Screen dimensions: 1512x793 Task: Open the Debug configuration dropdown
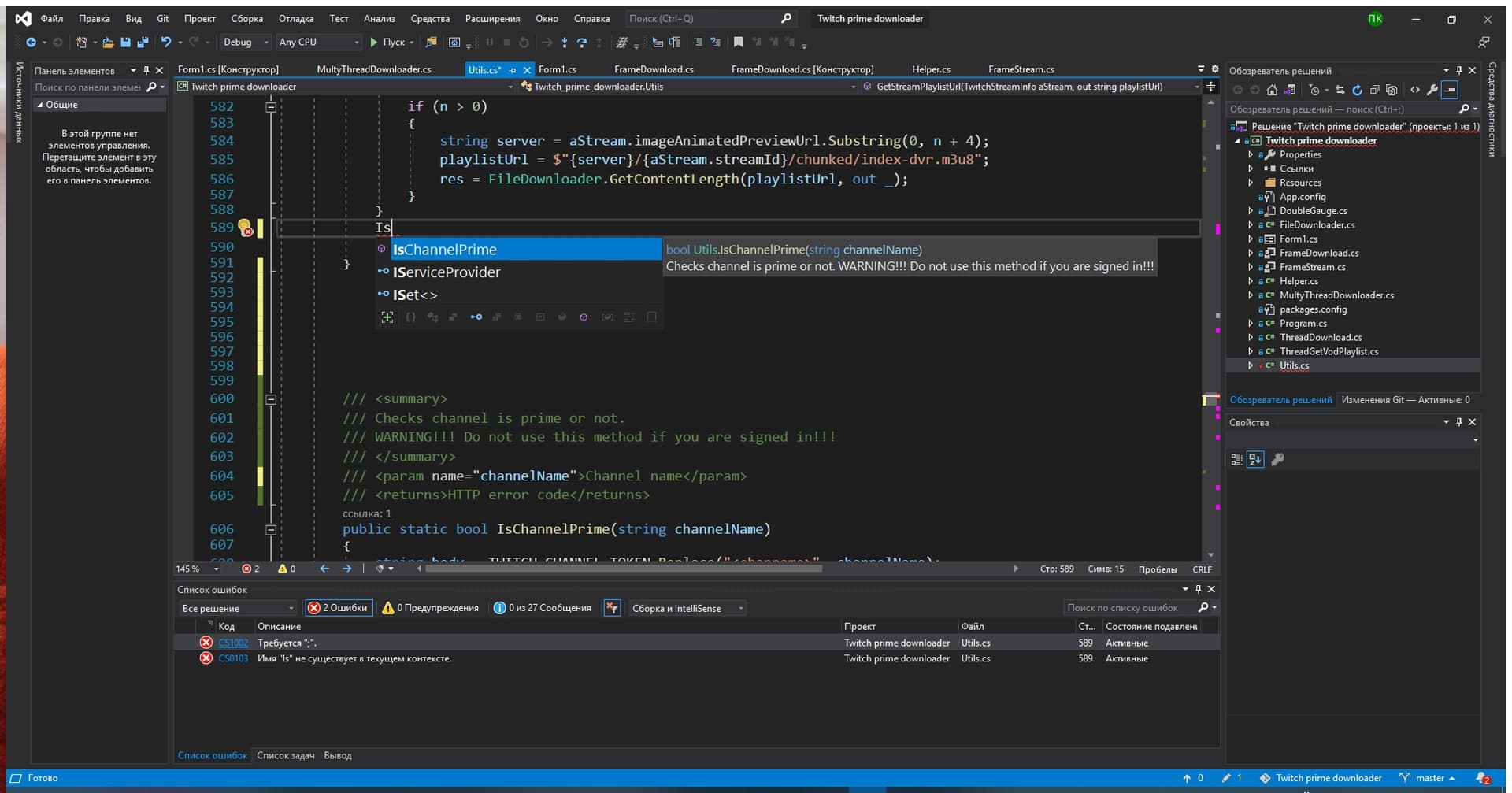245,42
